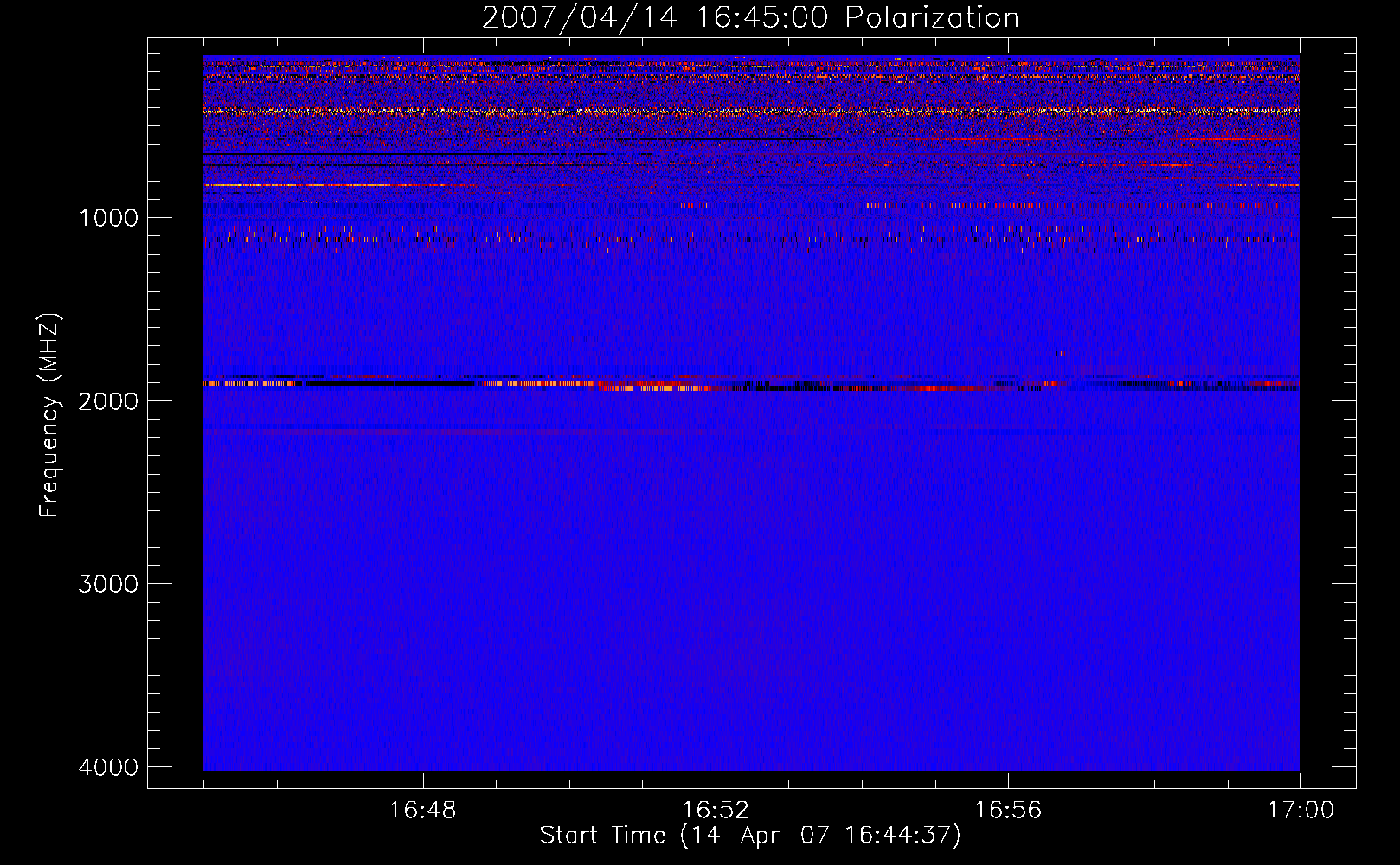Click the 'Start Time (14-Apr-07 16:44:37)' x-axis label
Viewport: 1400px width, 865px height.
point(750,836)
